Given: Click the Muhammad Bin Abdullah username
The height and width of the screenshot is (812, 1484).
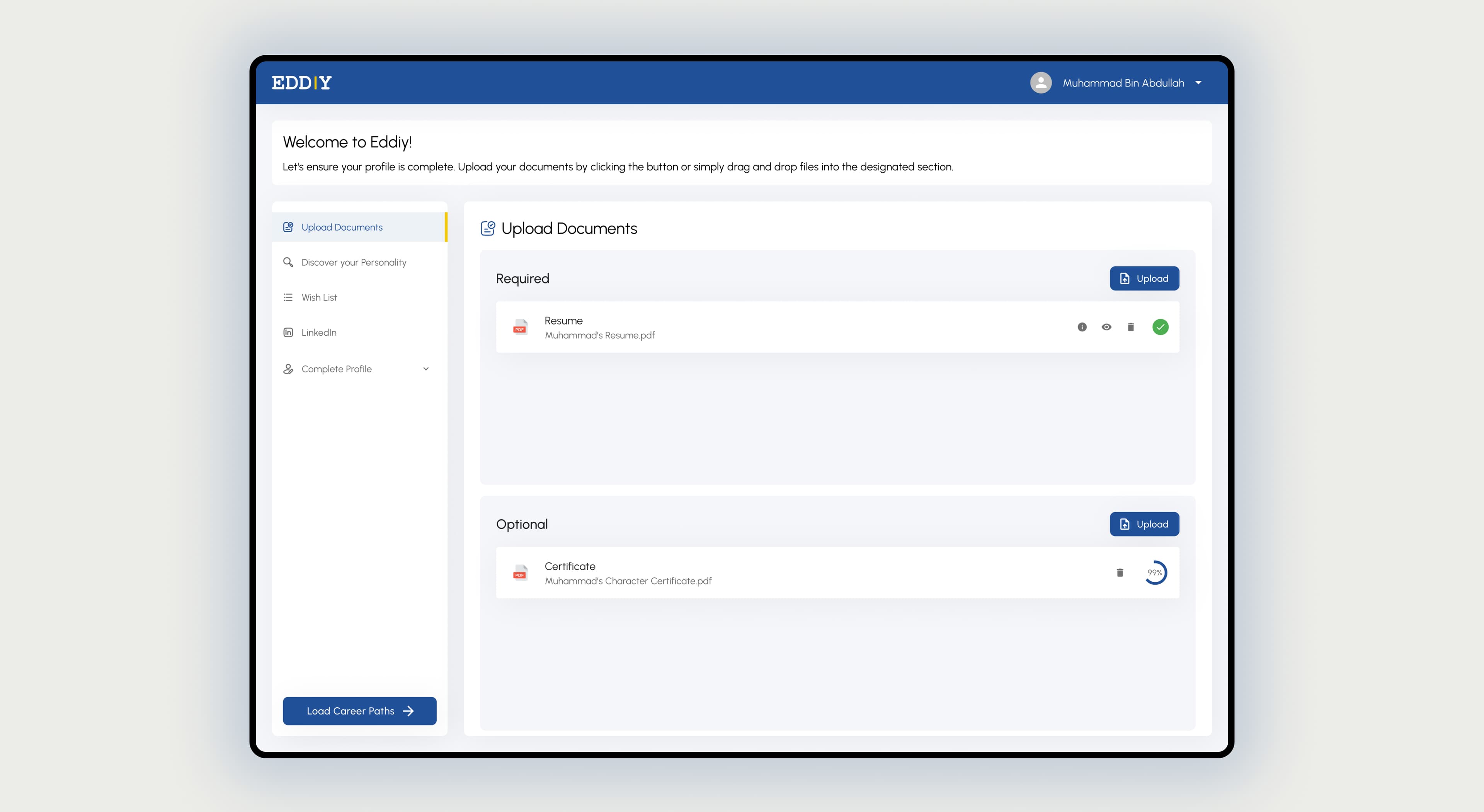Looking at the screenshot, I should [1123, 83].
